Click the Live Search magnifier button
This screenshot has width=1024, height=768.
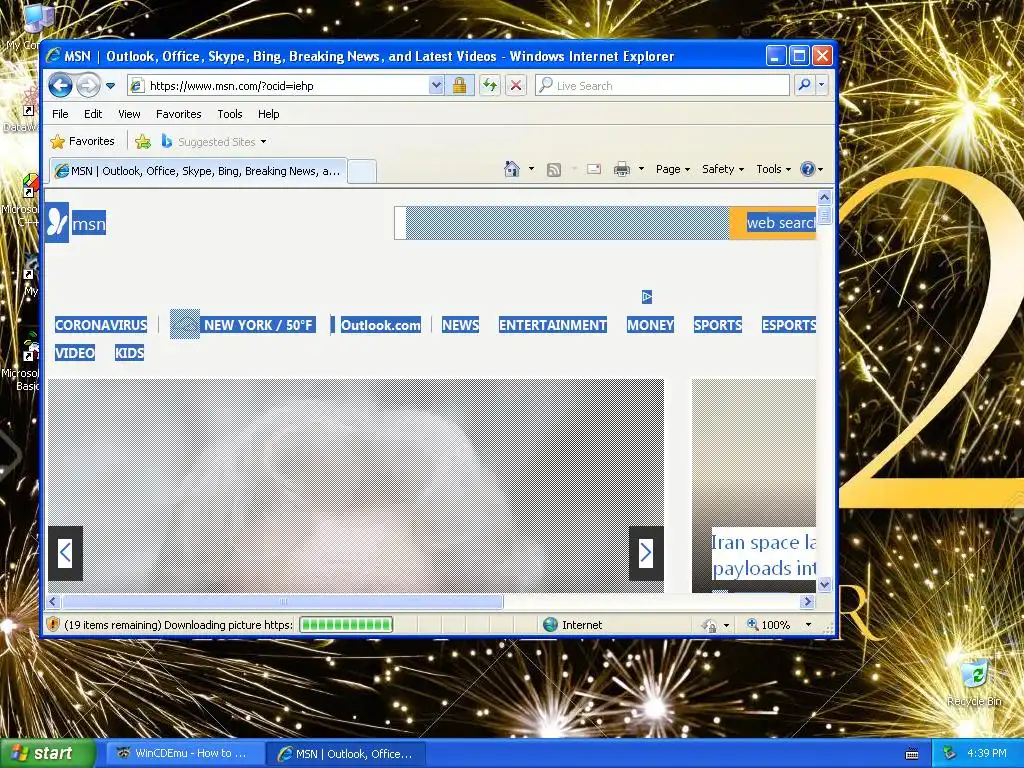pos(805,86)
